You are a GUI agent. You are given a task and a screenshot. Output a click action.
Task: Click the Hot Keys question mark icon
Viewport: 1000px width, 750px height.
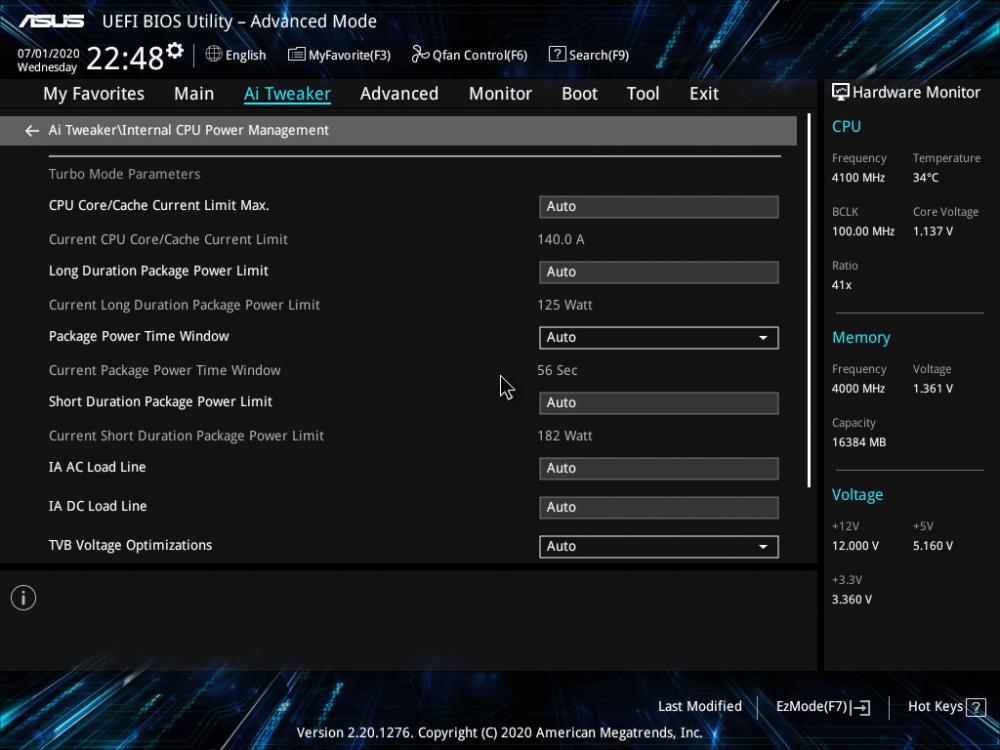(976, 707)
